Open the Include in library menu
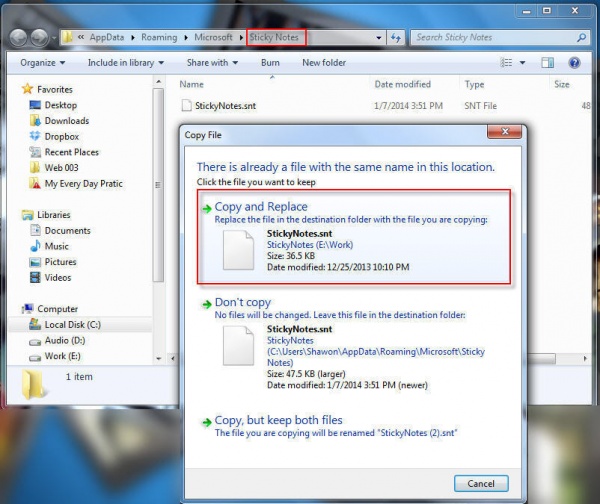Image resolution: width=600 pixels, height=504 pixels. pyautogui.click(x=126, y=63)
